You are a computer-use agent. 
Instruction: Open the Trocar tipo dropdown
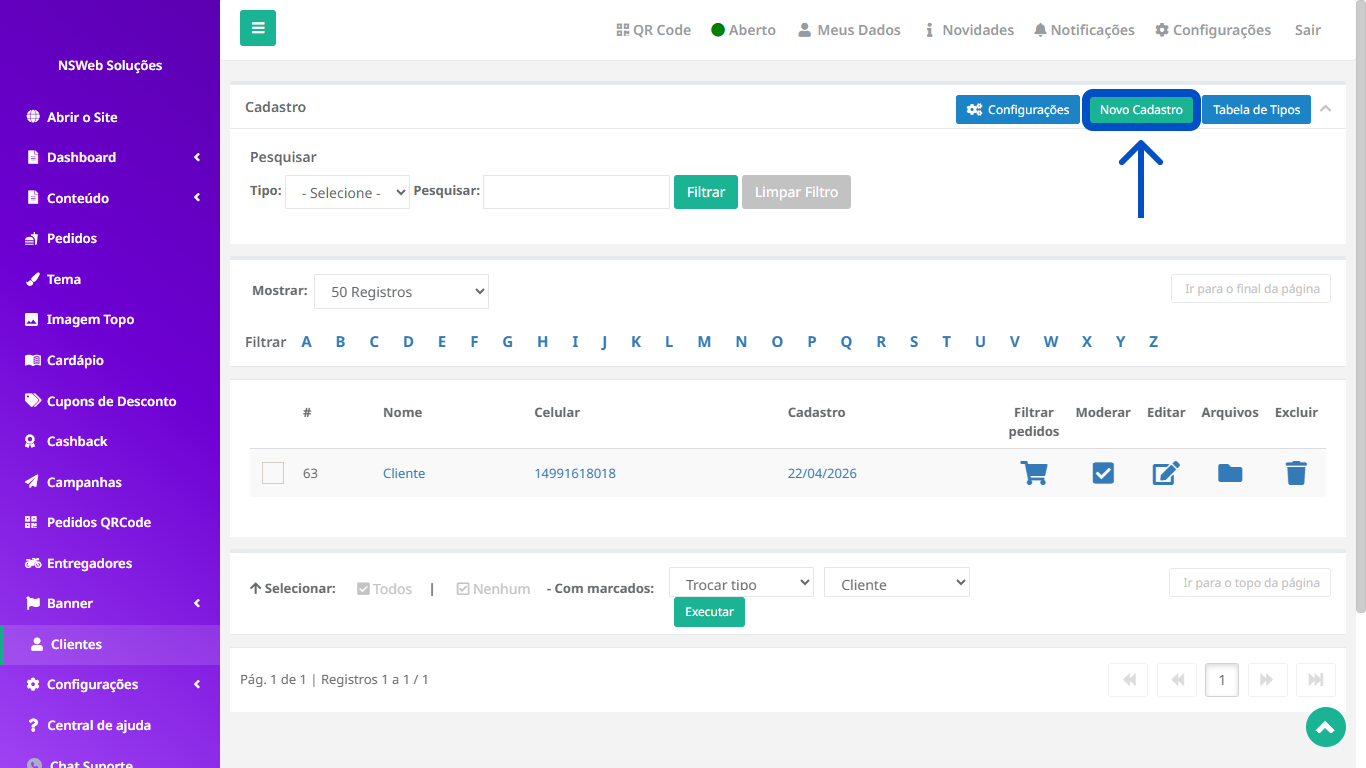point(742,582)
